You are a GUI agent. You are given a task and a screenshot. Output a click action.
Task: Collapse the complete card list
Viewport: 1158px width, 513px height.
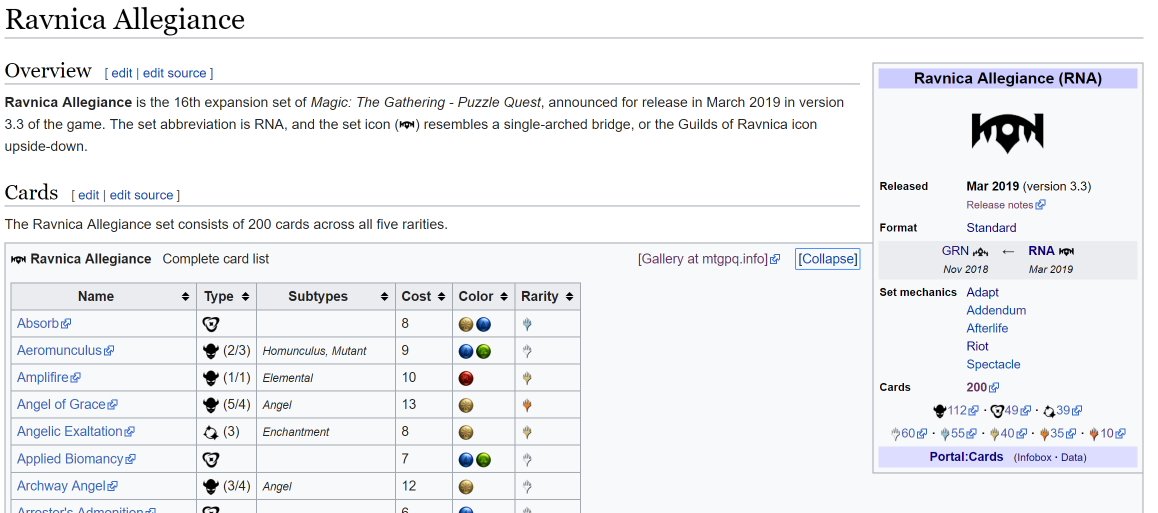827,259
